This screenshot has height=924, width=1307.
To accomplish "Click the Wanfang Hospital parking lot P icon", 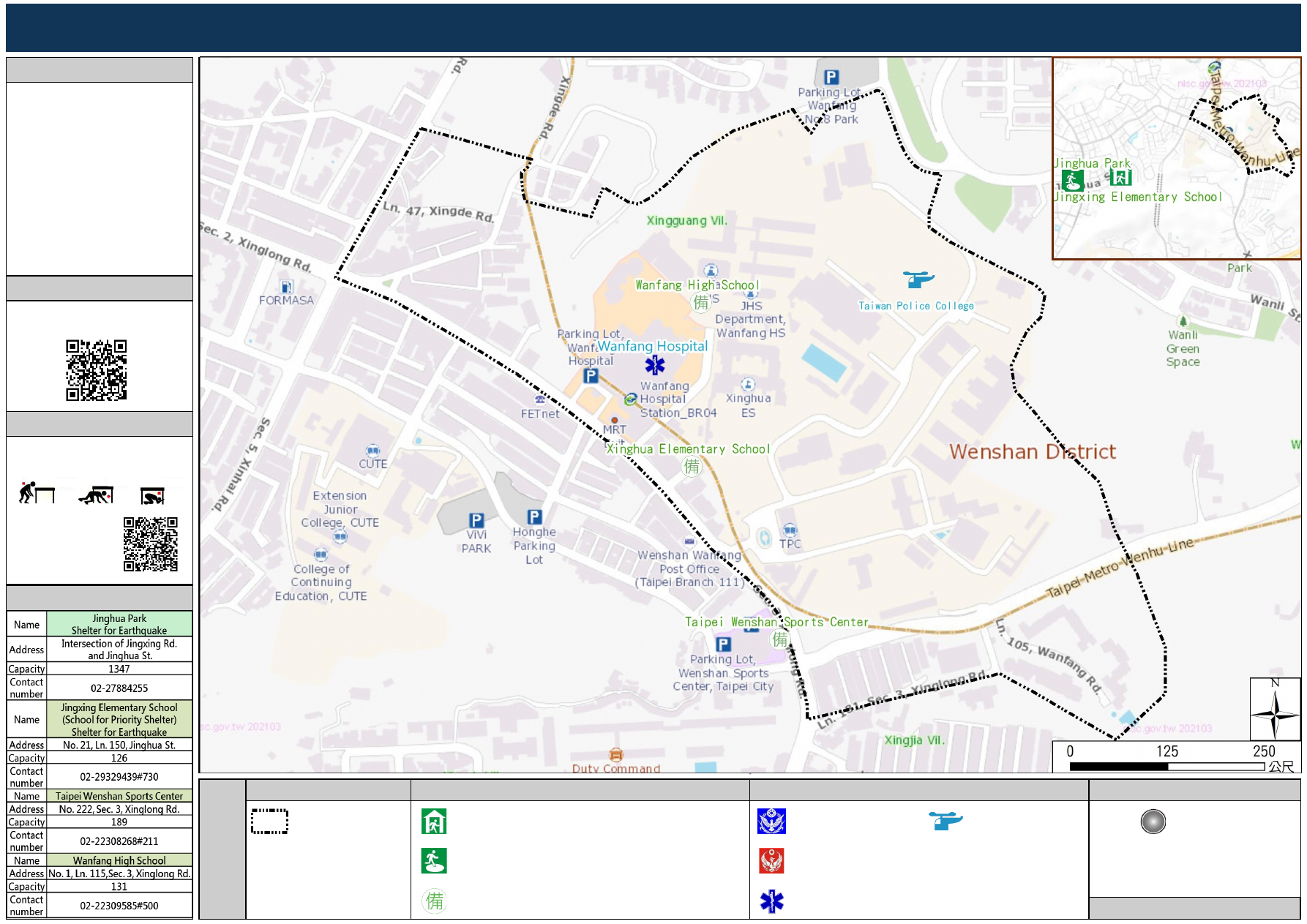I will tap(591, 376).
